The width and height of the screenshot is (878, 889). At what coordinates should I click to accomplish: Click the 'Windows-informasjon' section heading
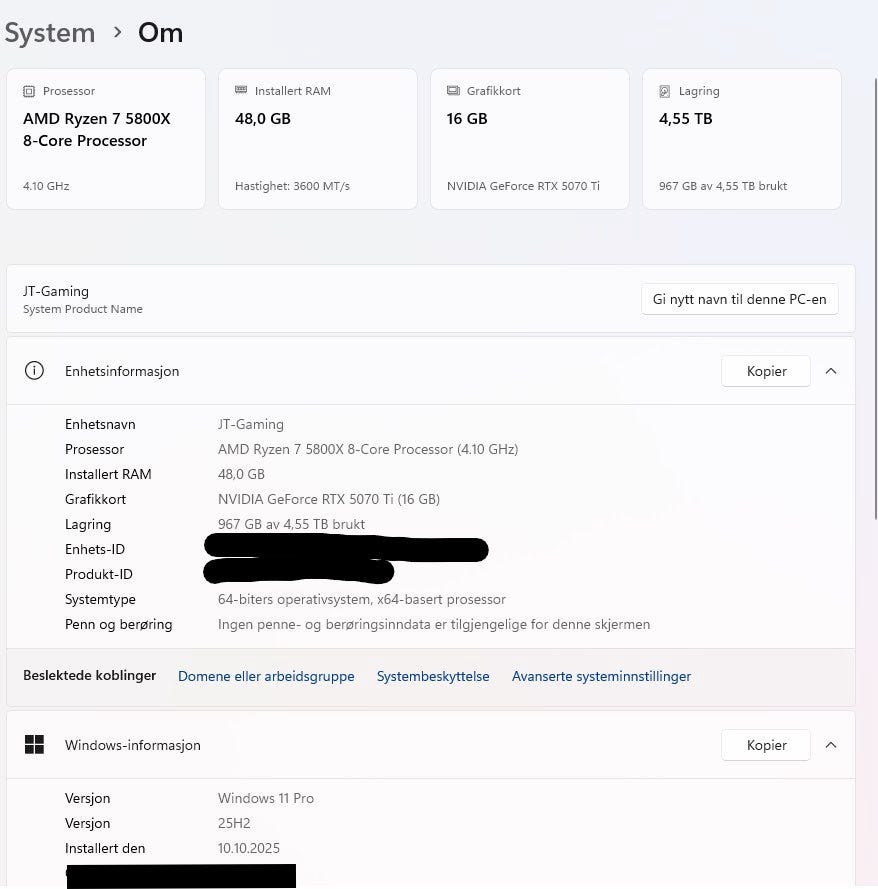point(133,744)
